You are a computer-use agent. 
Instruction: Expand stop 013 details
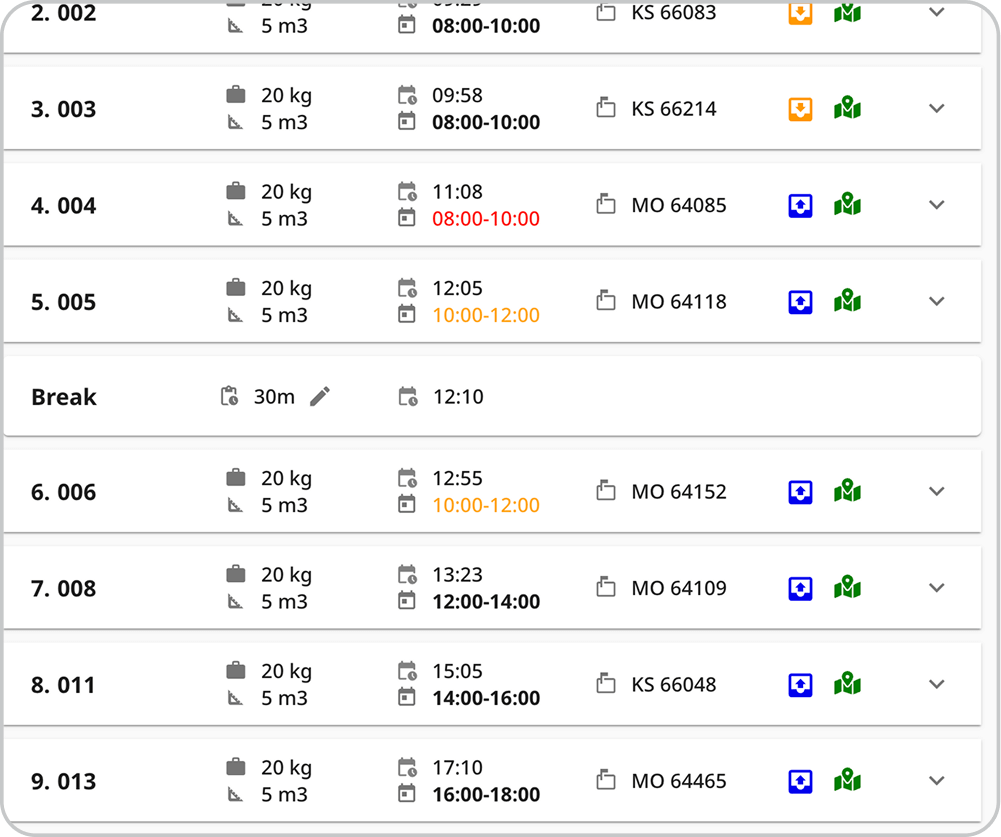point(936,780)
